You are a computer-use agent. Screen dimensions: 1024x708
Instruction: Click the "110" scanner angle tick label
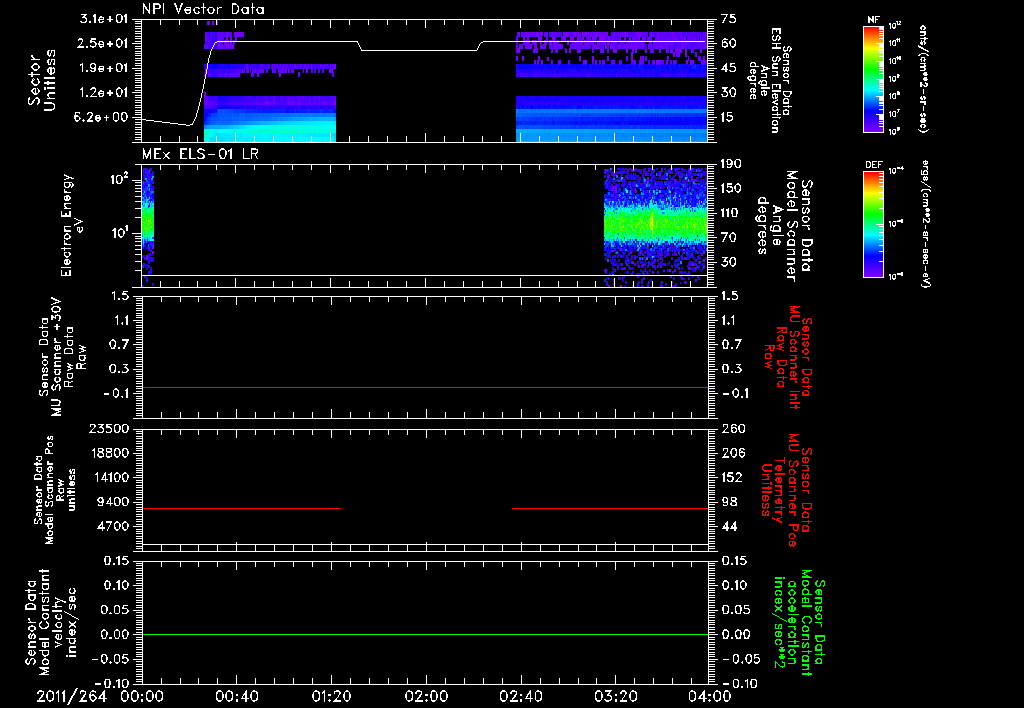(731, 213)
